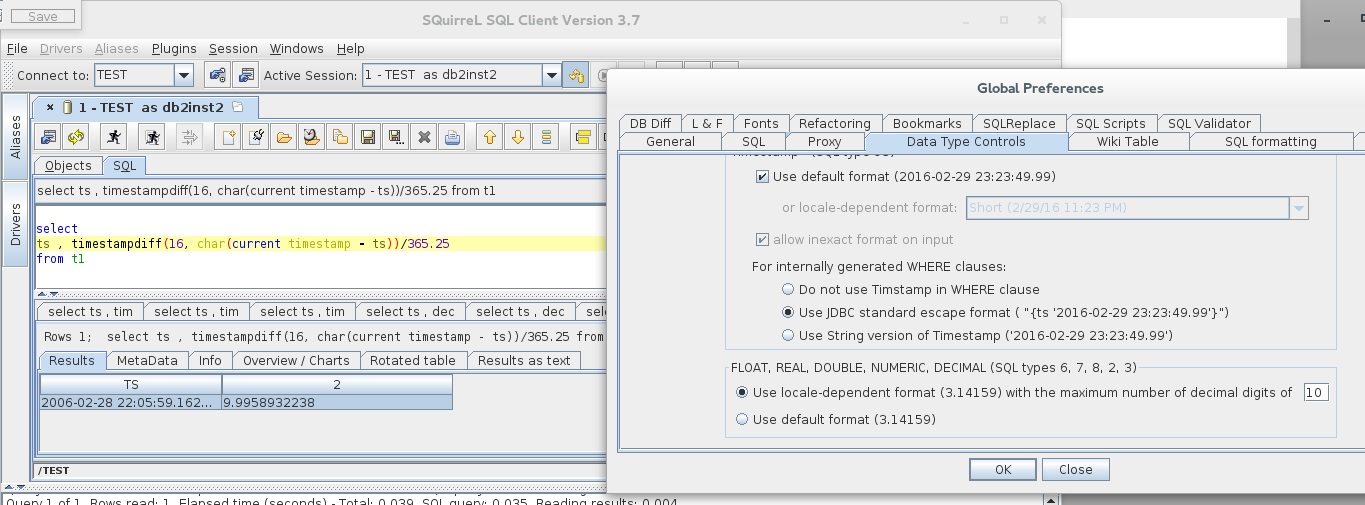Switch to the DB Diff preferences tab
1365x505 pixels.
coord(650,124)
